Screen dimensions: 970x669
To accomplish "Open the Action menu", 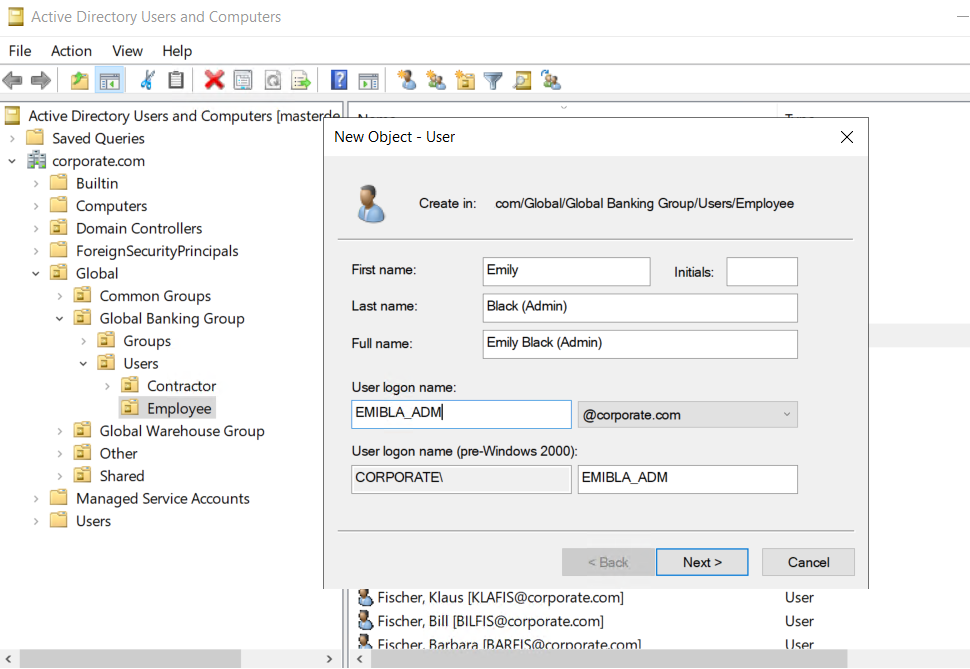I will pos(71,51).
